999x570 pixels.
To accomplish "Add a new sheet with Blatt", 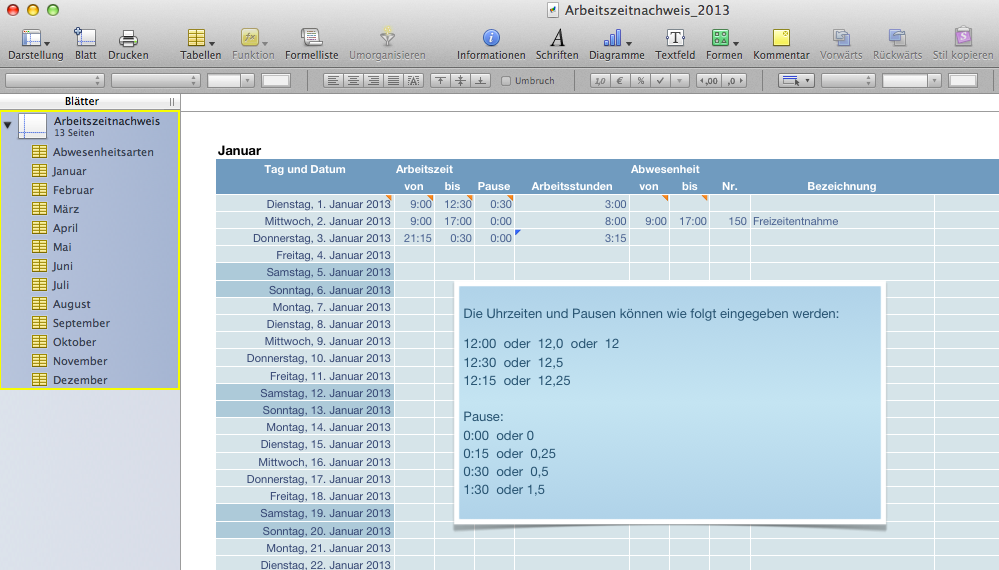I will [86, 39].
